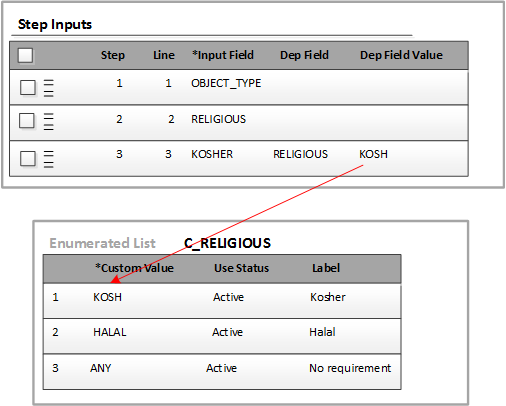This screenshot has height=406, width=506.
Task: Click the *Custom Value column header
Action: (x=134, y=268)
